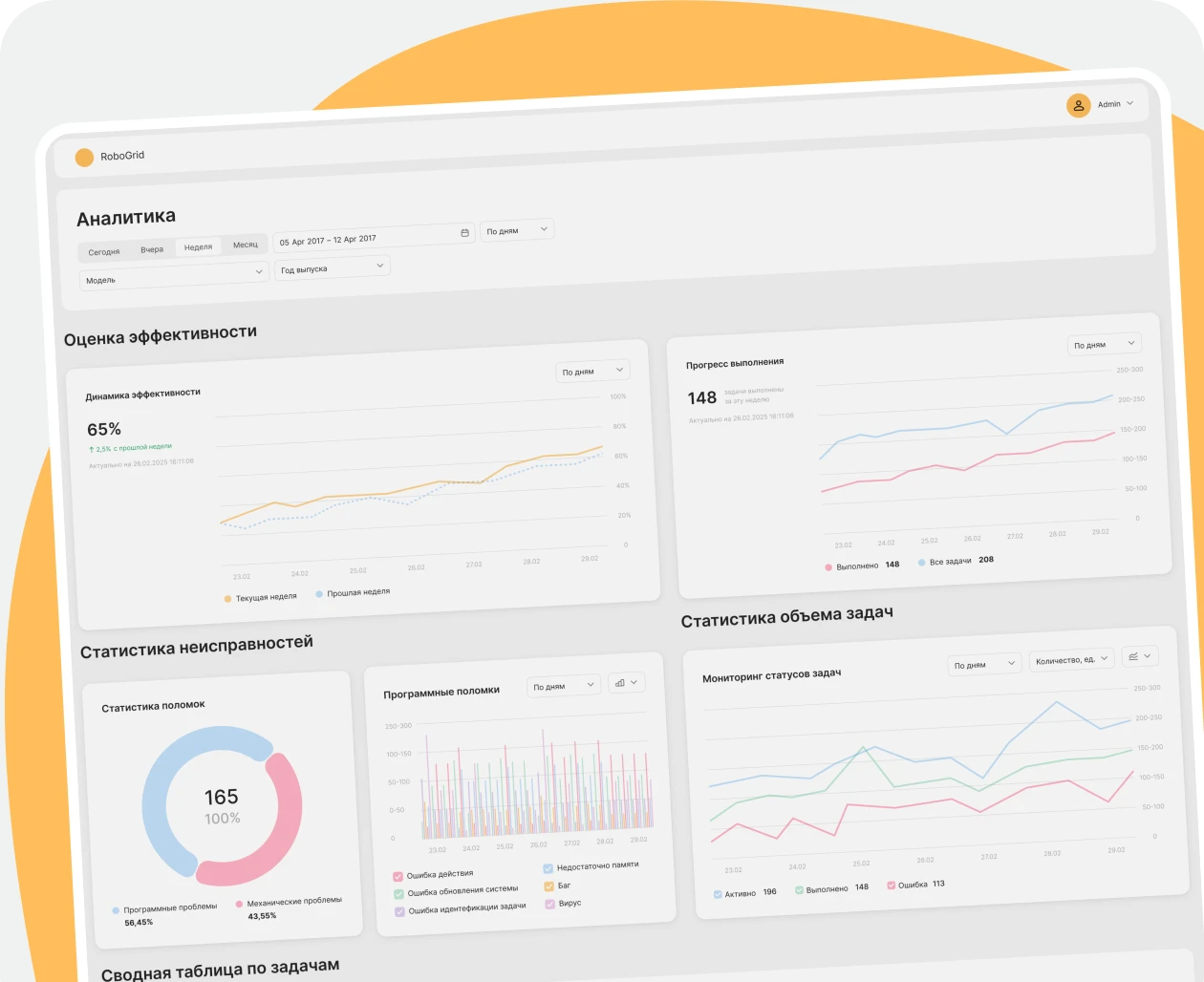Open the По дням dropdown beside the date range
Image resolution: width=1204 pixels, height=982 pixels.
(x=517, y=230)
